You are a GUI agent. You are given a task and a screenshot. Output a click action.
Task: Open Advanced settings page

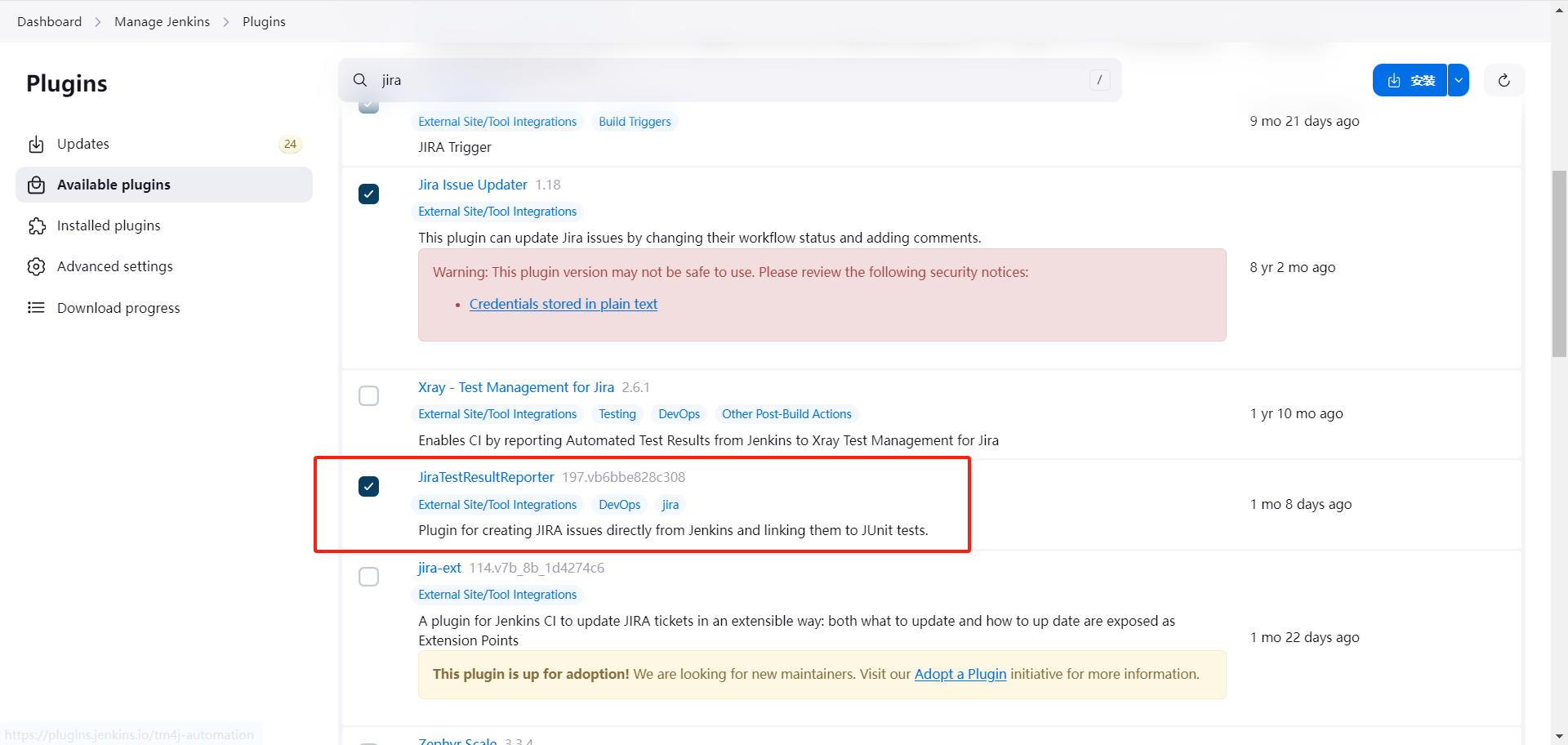click(x=164, y=267)
